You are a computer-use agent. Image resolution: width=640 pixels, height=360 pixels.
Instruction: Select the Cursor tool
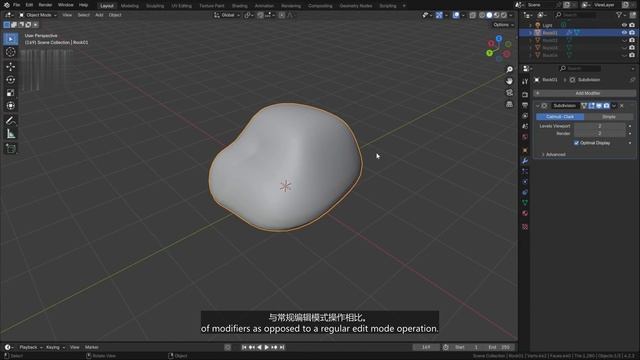11,52
